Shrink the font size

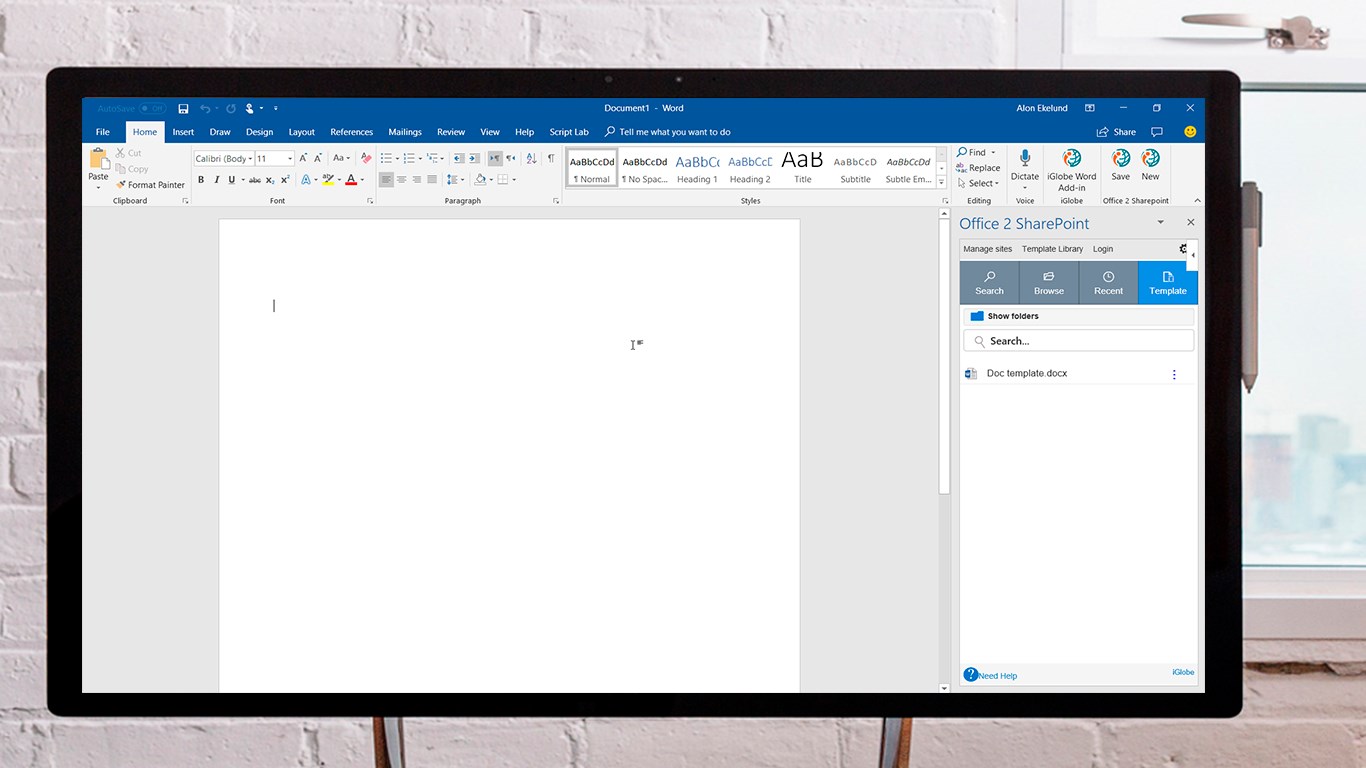tap(318, 158)
